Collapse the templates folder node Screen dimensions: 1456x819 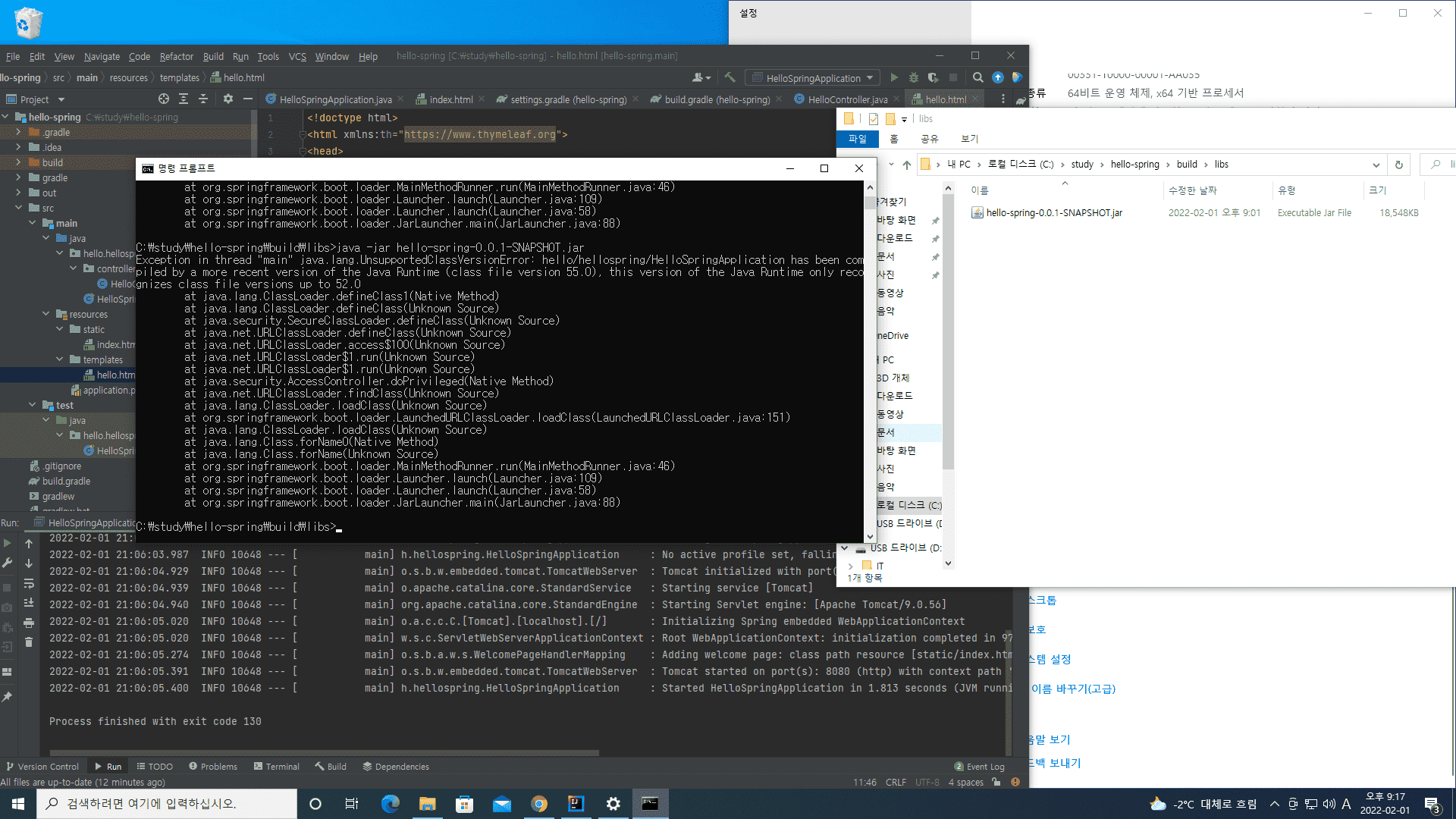click(x=60, y=359)
